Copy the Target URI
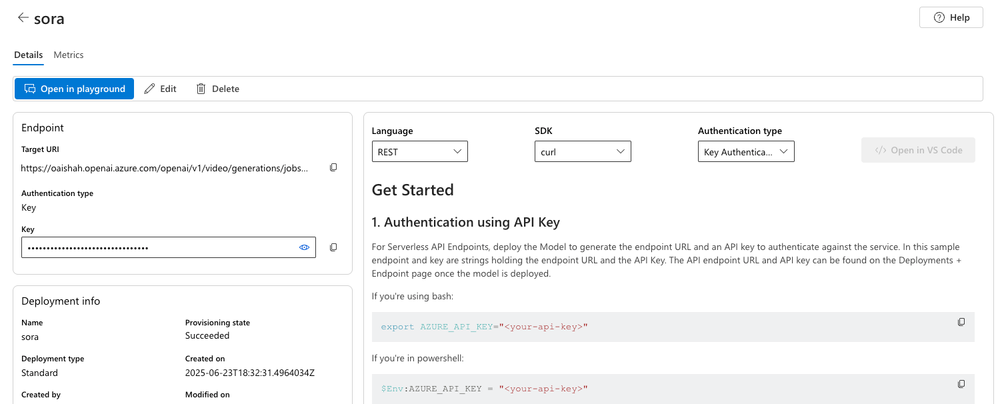The width and height of the screenshot is (998, 404). pos(333,168)
